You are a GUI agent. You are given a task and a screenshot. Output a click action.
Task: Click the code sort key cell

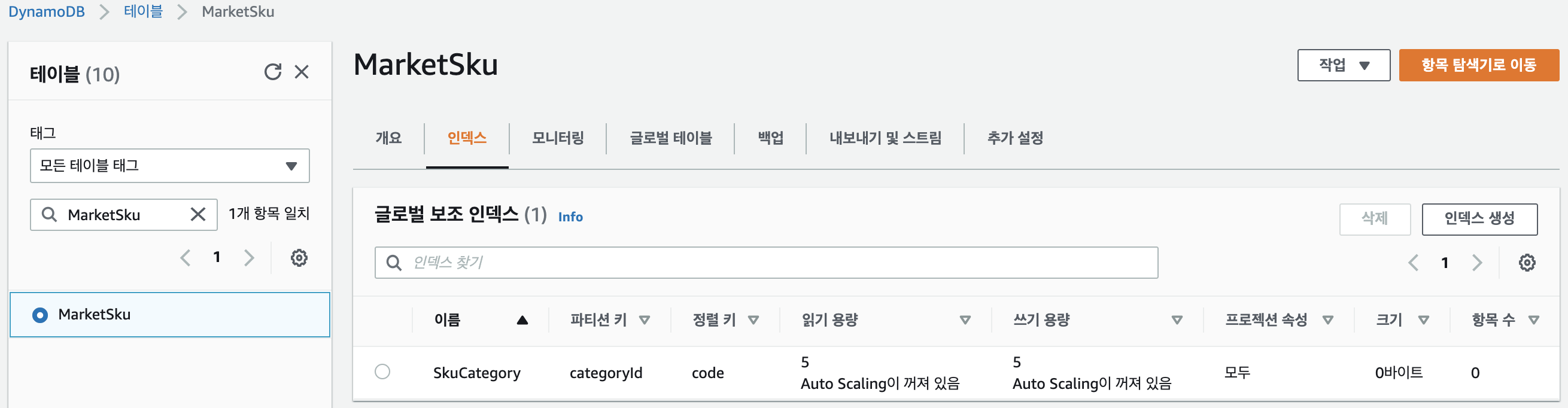707,373
